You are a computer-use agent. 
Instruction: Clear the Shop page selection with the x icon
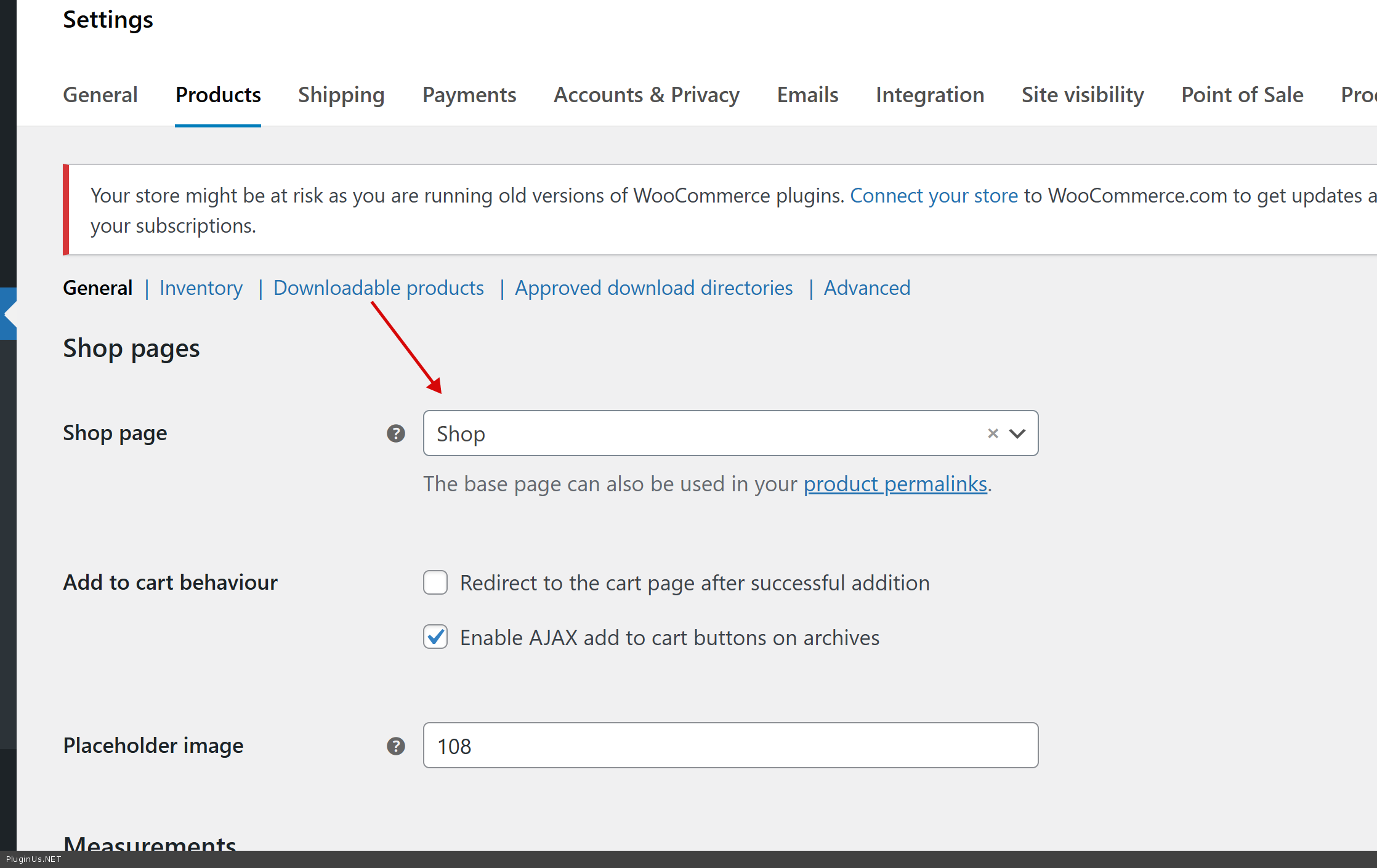tap(993, 433)
